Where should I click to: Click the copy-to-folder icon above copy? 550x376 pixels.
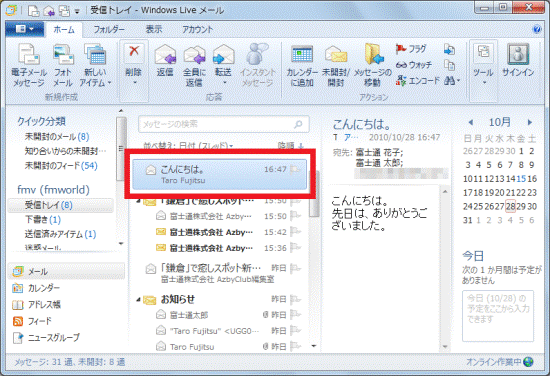click(449, 49)
